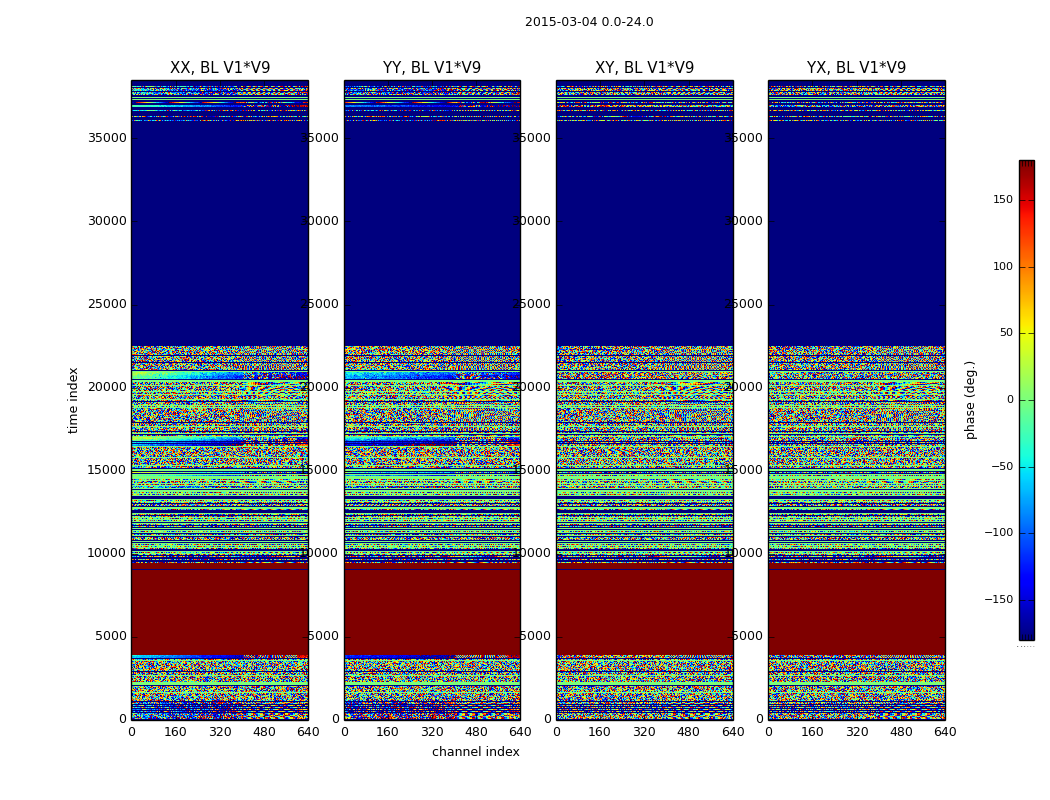Click XX panel y-tick "20000"
The height and width of the screenshot is (800, 1050).
click(x=107, y=387)
